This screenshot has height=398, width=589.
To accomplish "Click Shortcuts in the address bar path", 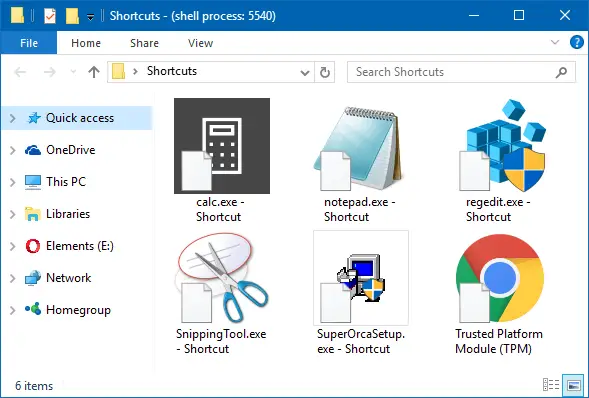I will 172,71.
